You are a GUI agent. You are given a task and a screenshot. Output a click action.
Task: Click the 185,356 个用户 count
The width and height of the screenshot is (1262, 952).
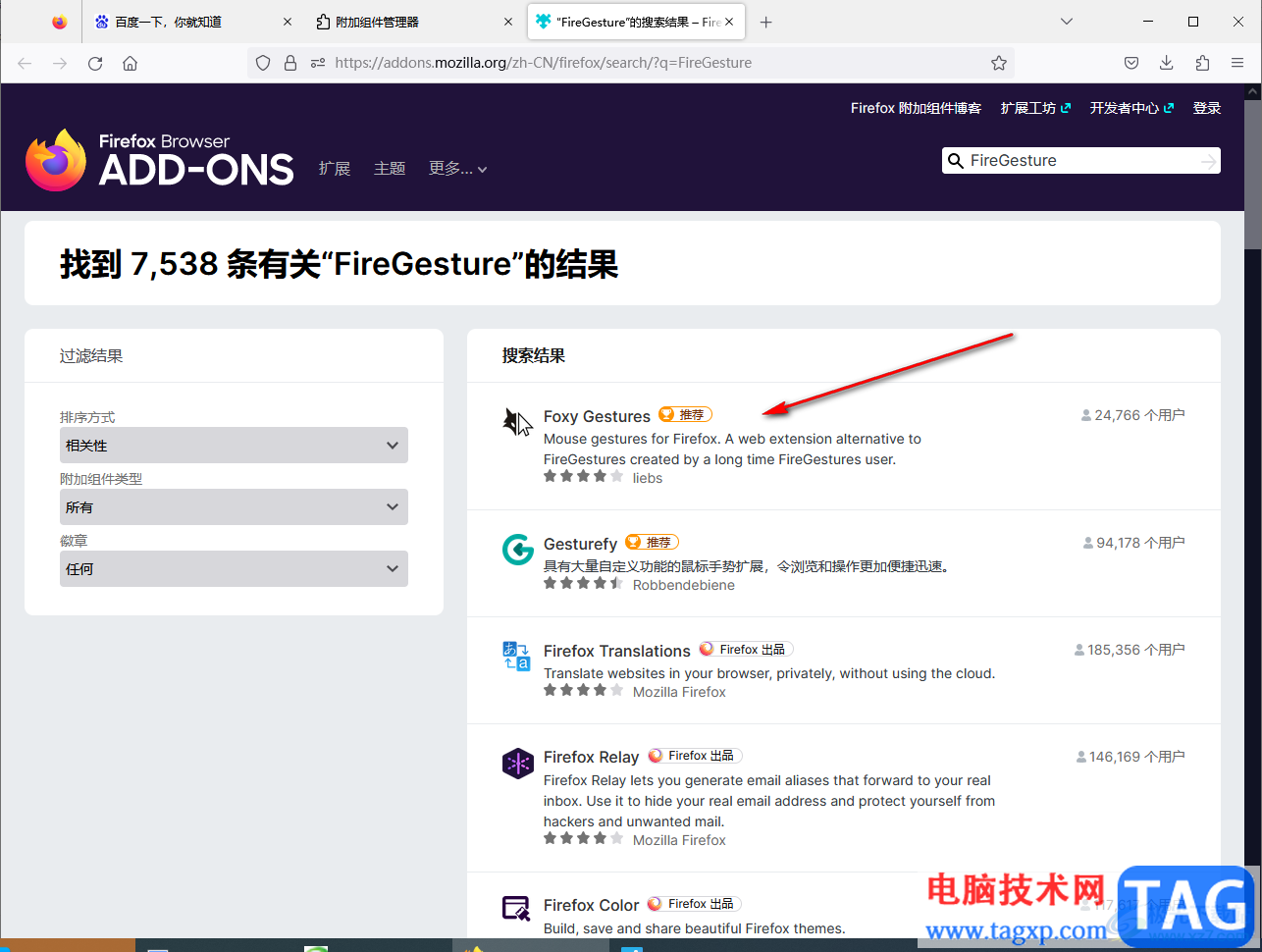(x=1130, y=650)
